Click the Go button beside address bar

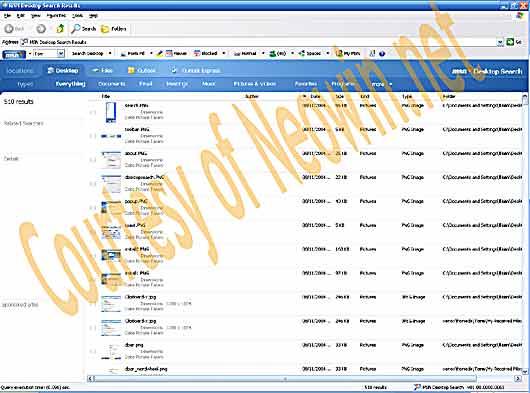pyautogui.click(x=514, y=42)
